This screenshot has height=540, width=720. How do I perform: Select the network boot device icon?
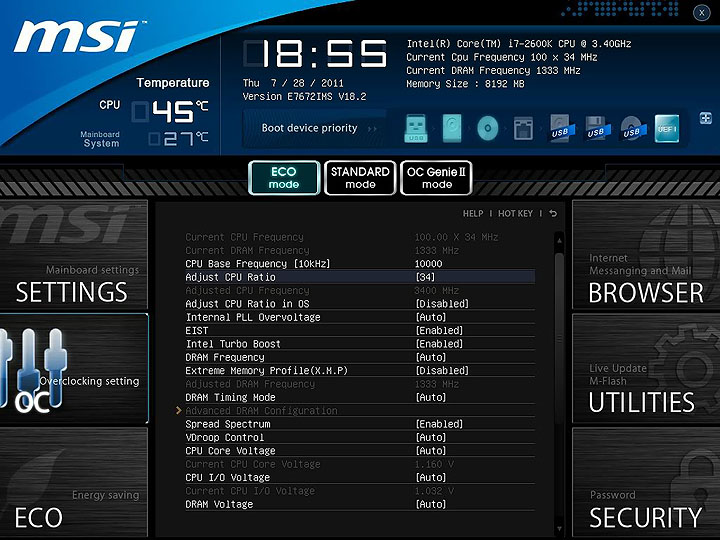coord(523,129)
